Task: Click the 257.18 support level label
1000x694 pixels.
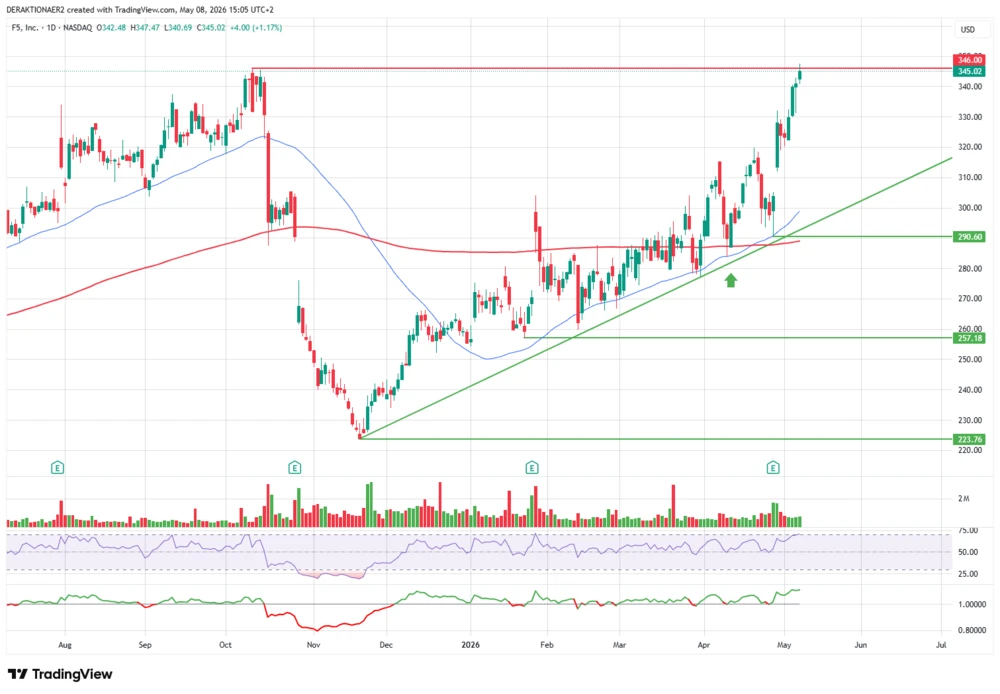Action: [969, 338]
